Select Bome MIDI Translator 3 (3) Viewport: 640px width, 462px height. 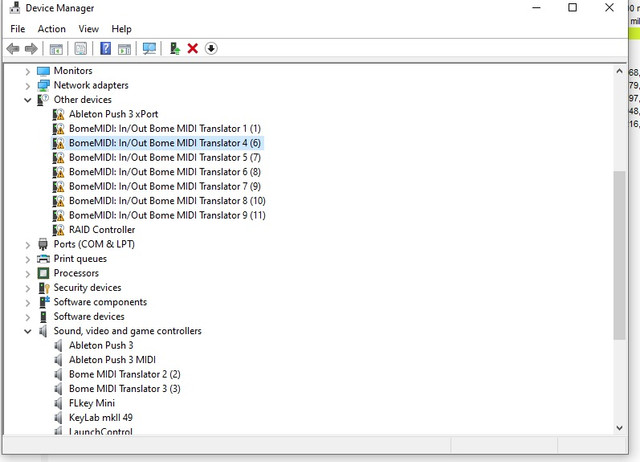click(x=124, y=389)
